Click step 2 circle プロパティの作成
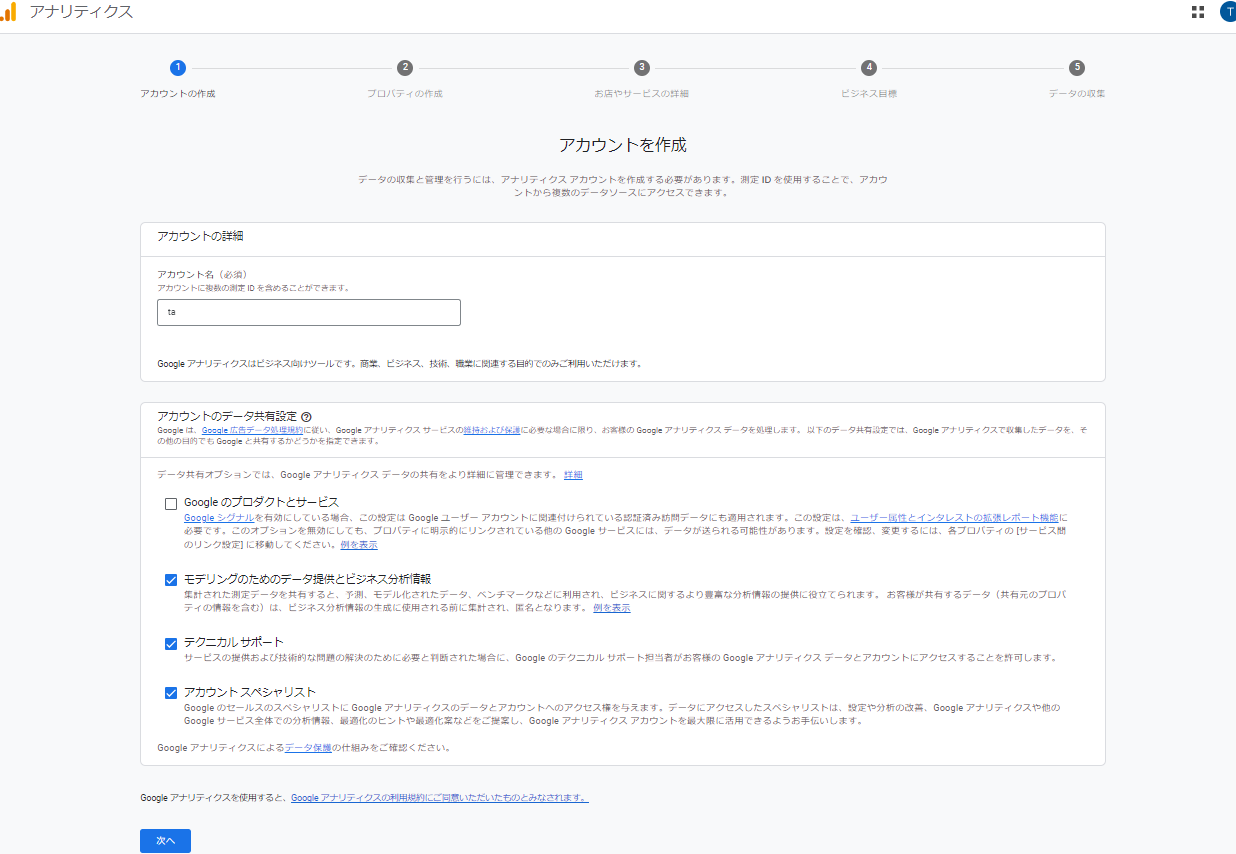 405,68
